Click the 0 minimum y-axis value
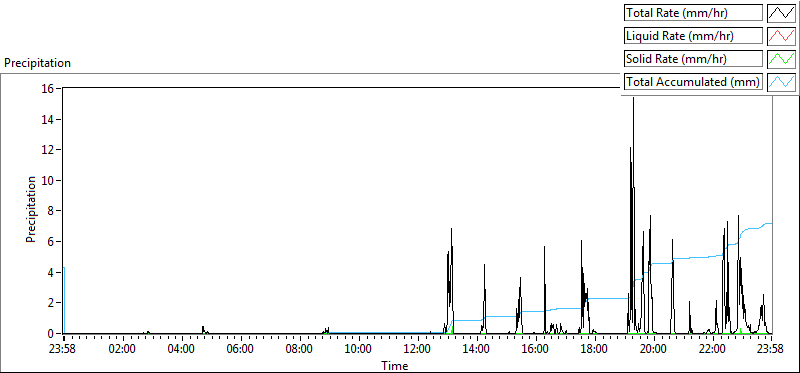 point(52,334)
